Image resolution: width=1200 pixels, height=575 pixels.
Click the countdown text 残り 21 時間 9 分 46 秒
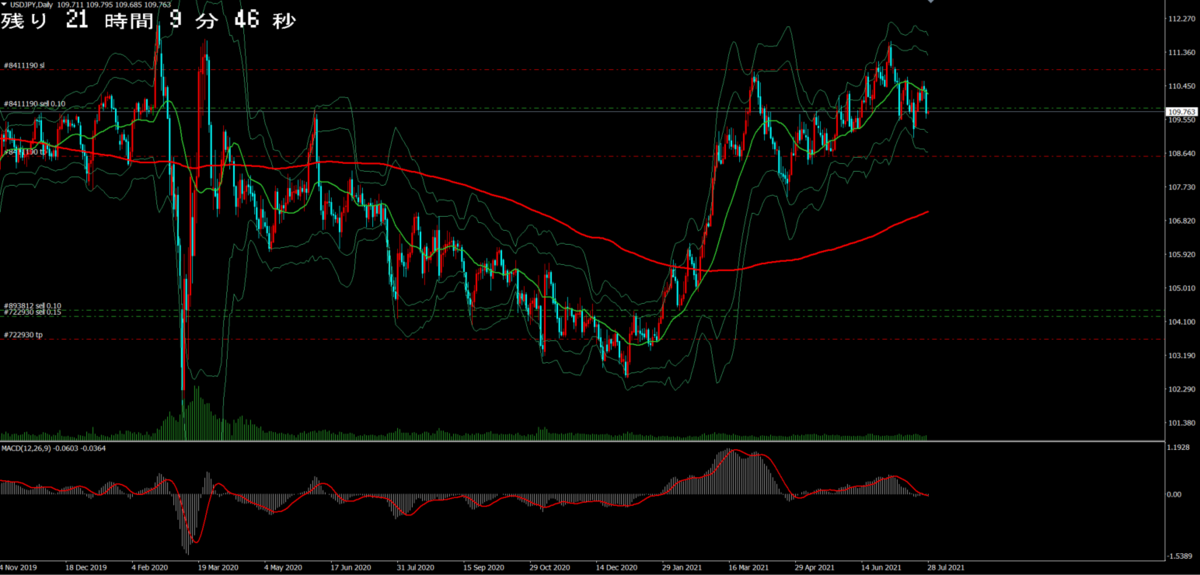(149, 21)
